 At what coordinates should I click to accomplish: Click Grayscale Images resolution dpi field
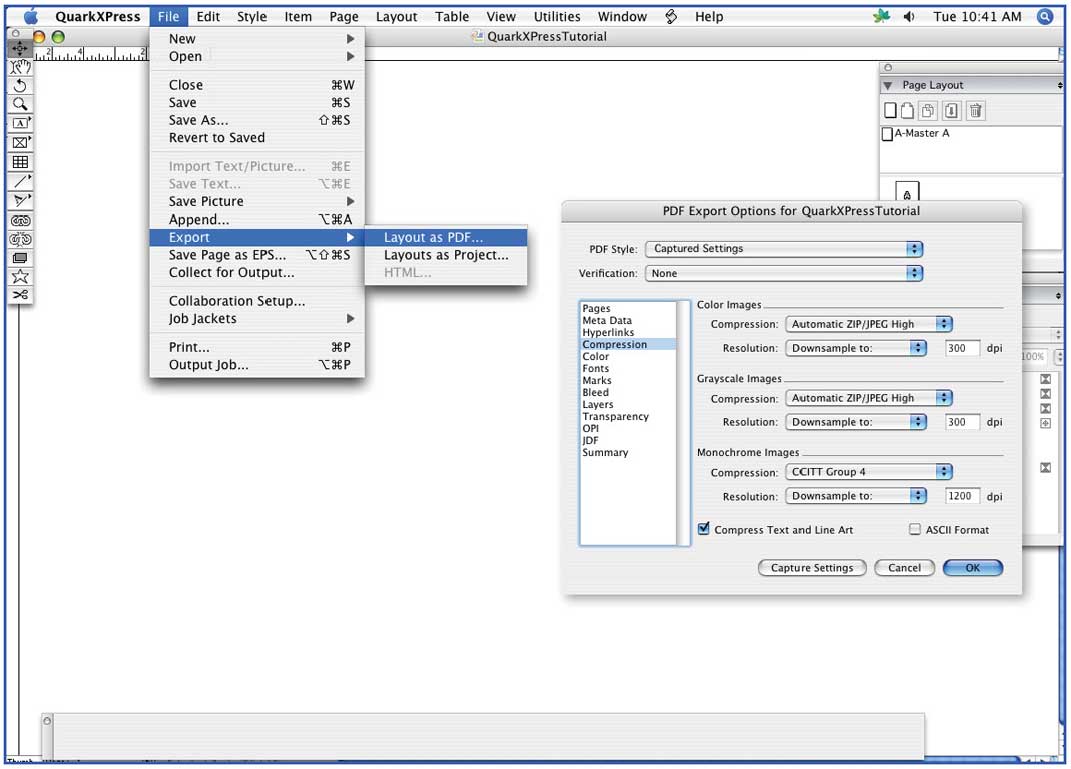pyautogui.click(x=962, y=421)
